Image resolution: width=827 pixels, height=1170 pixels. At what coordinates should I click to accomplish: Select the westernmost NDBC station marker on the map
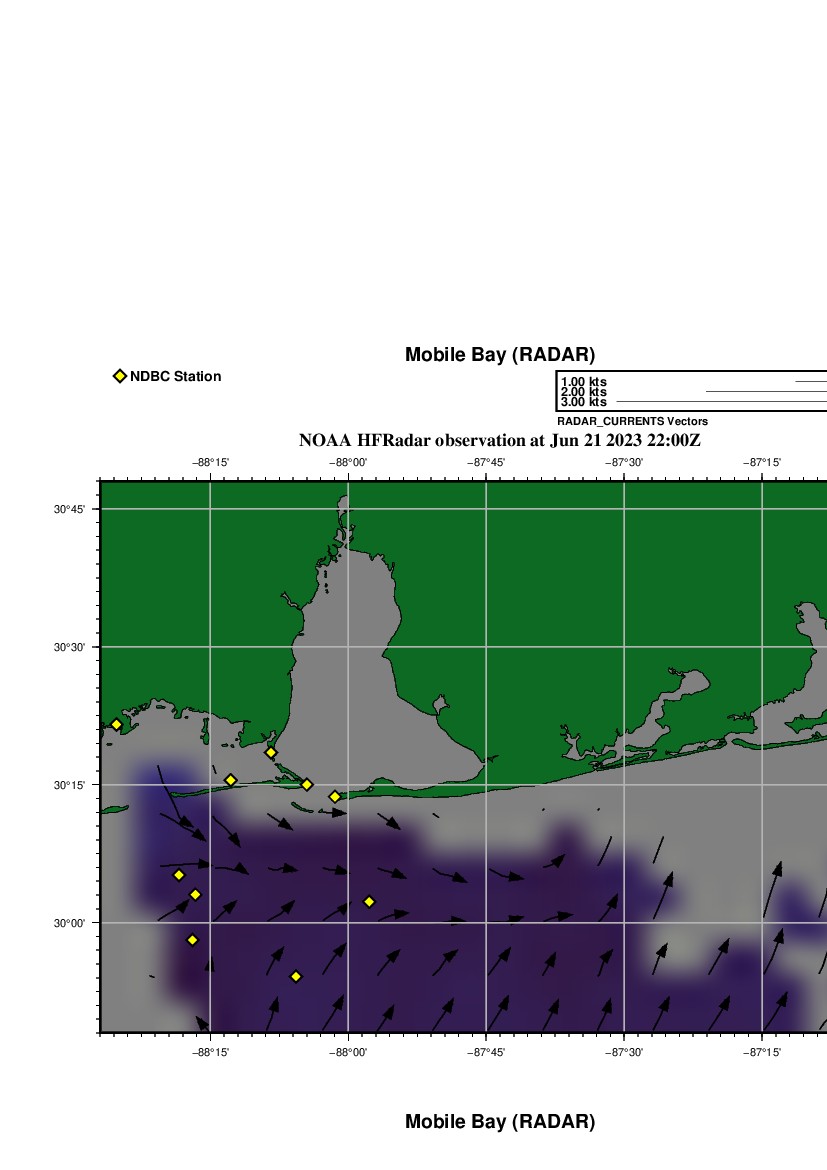(x=116, y=725)
